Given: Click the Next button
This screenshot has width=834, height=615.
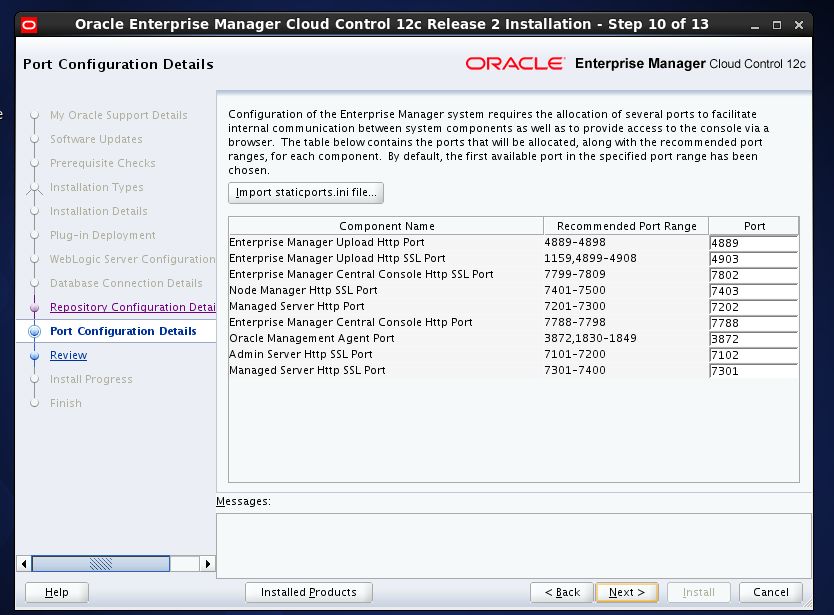Looking at the screenshot, I should pos(626,592).
